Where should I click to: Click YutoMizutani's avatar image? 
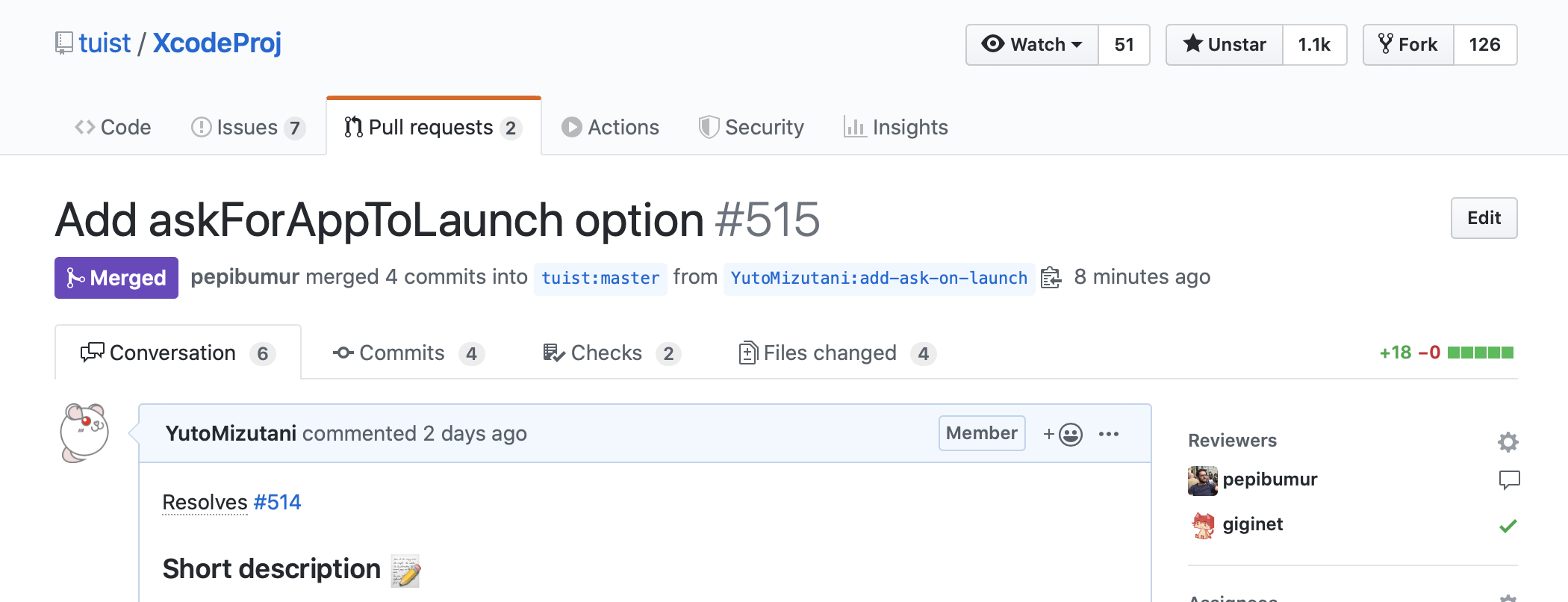84,433
